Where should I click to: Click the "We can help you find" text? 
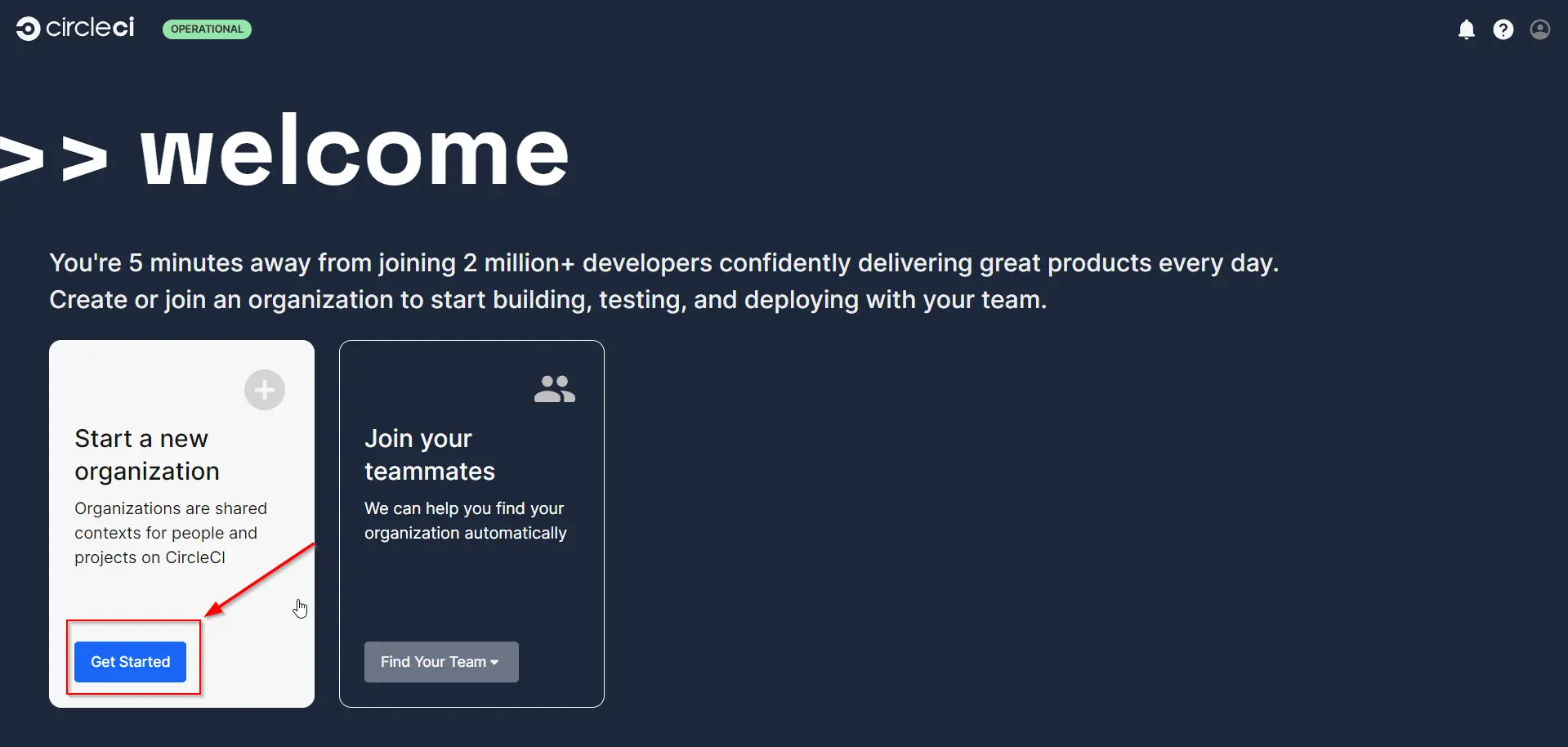[464, 521]
